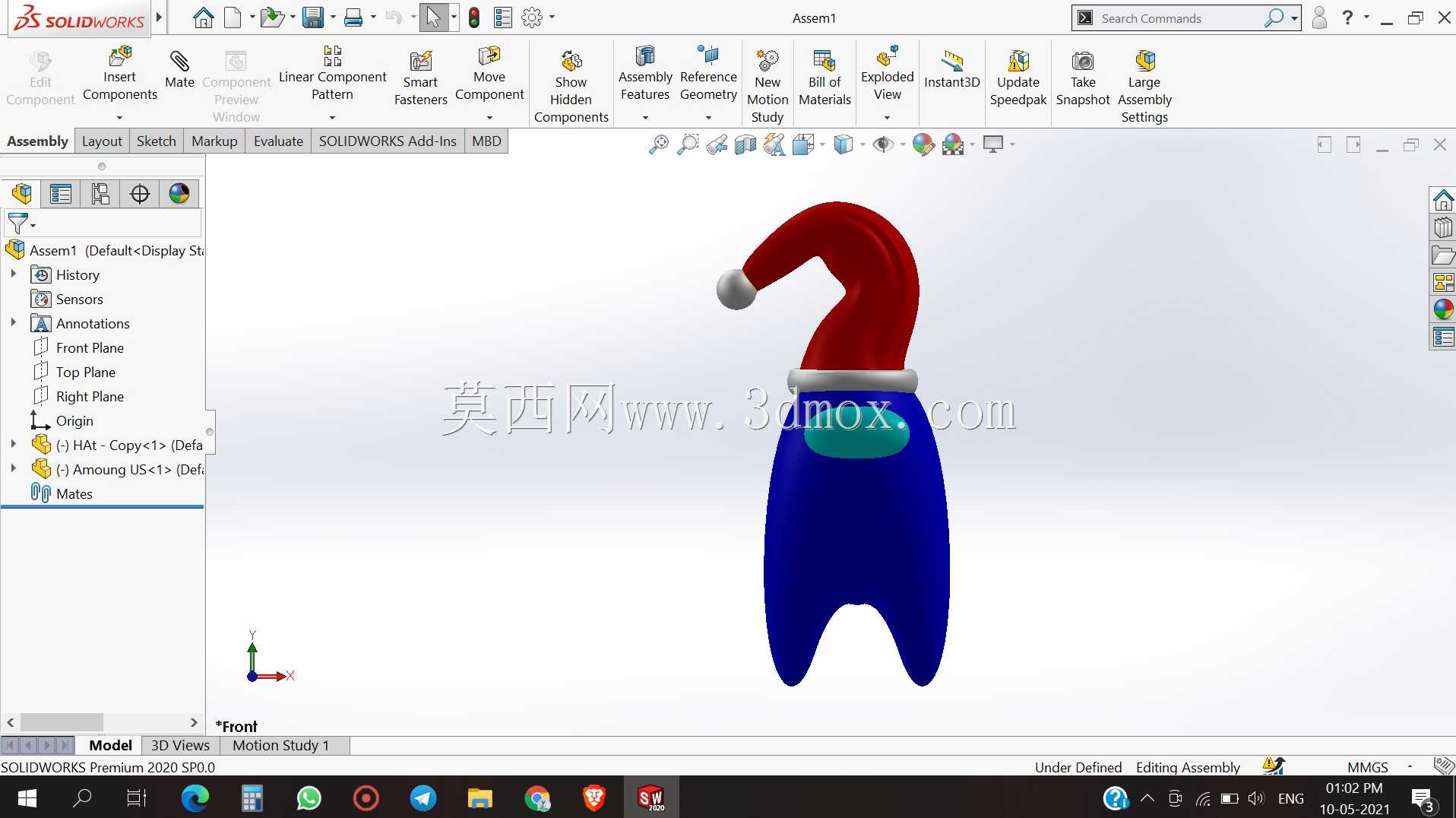Expand the History tree node
Image resolution: width=1456 pixels, height=818 pixels.
coord(13,274)
